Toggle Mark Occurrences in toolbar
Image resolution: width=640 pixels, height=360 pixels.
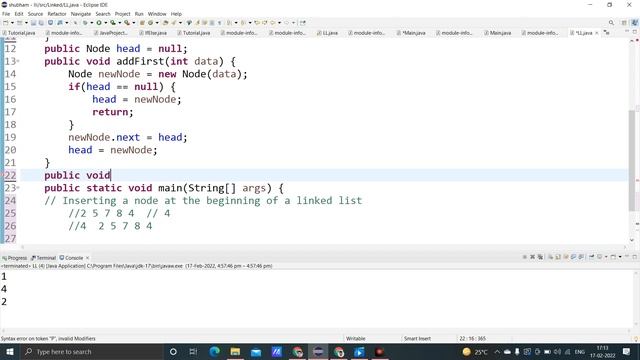(x=197, y=23)
